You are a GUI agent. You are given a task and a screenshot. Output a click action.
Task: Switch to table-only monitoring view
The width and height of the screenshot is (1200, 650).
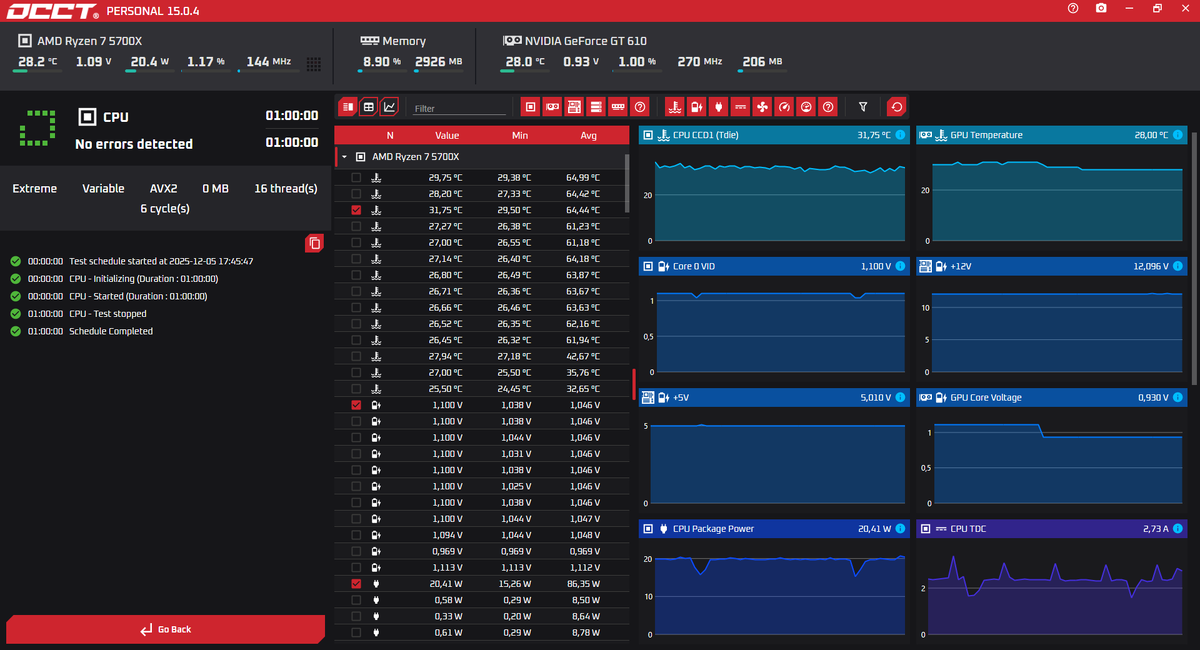(369, 106)
